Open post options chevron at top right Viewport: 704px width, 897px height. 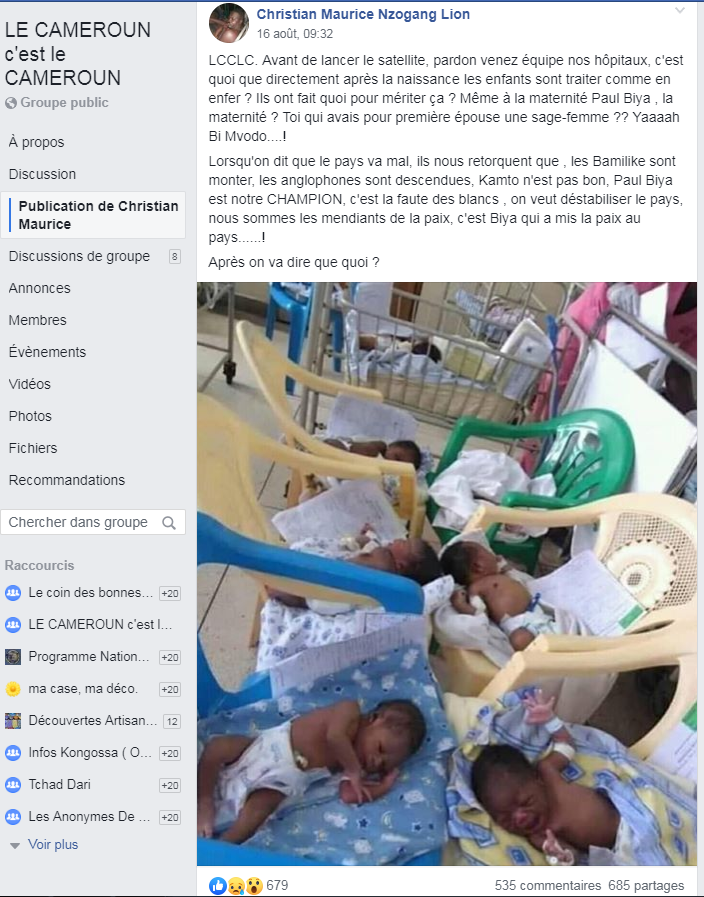[679, 10]
